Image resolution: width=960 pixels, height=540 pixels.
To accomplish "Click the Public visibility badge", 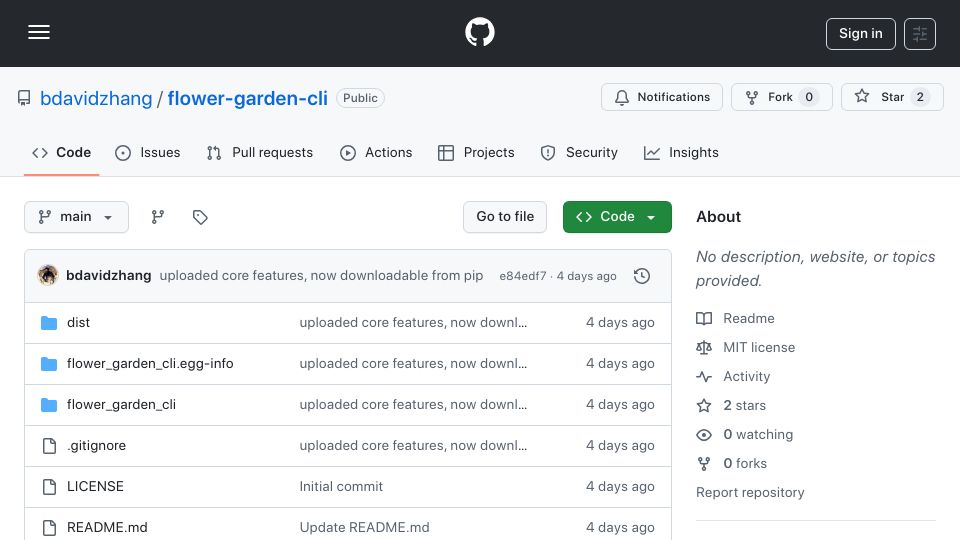I will point(360,98).
